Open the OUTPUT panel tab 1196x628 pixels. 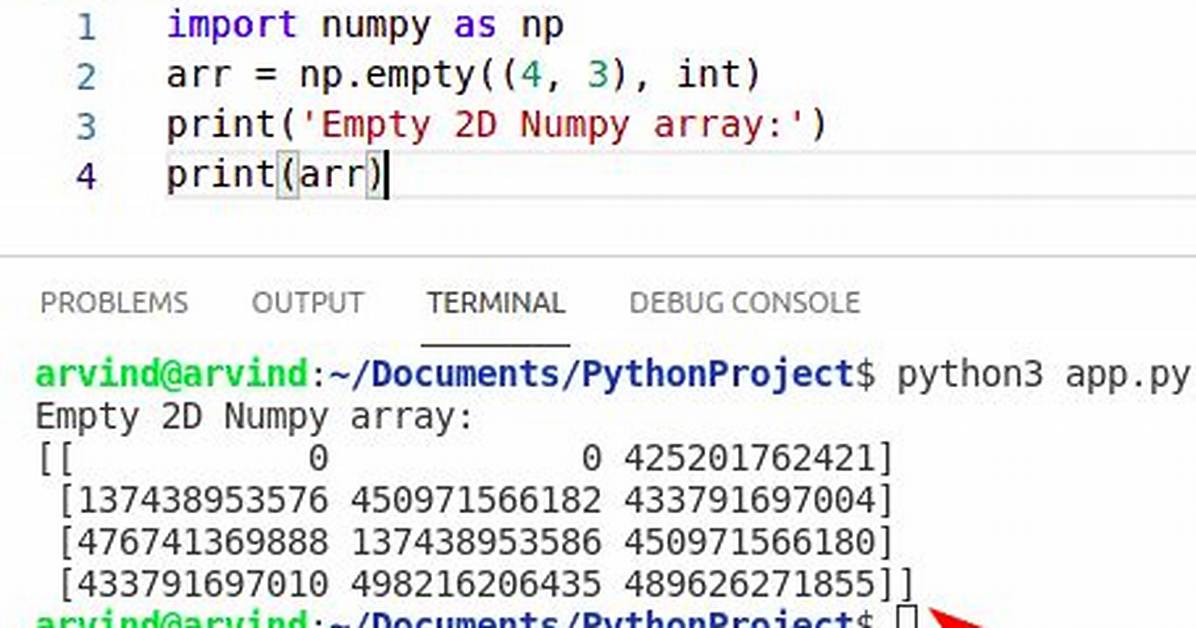308,303
